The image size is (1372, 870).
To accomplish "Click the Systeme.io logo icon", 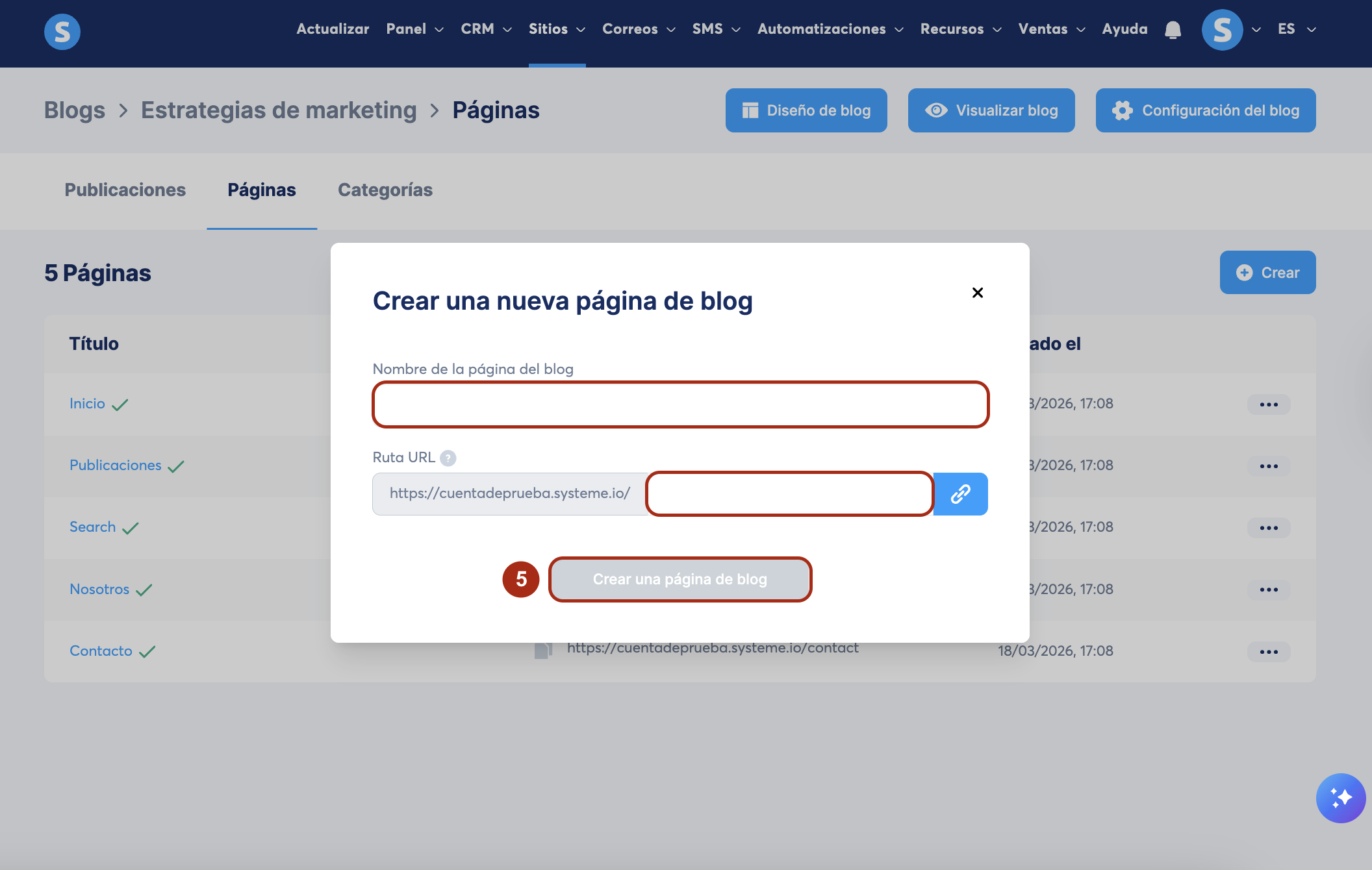I will click(x=62, y=31).
